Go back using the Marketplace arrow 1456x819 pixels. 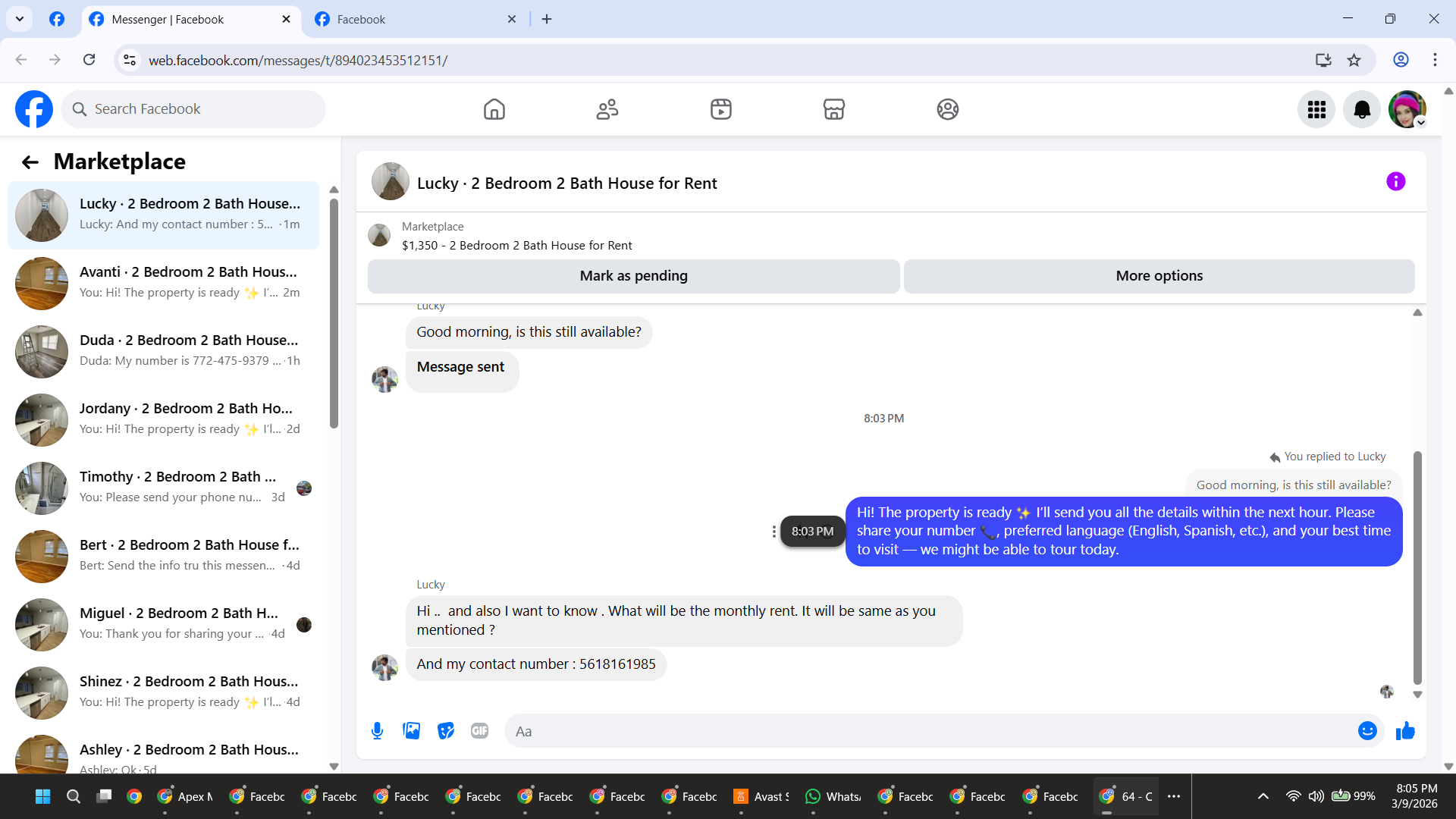click(x=30, y=162)
